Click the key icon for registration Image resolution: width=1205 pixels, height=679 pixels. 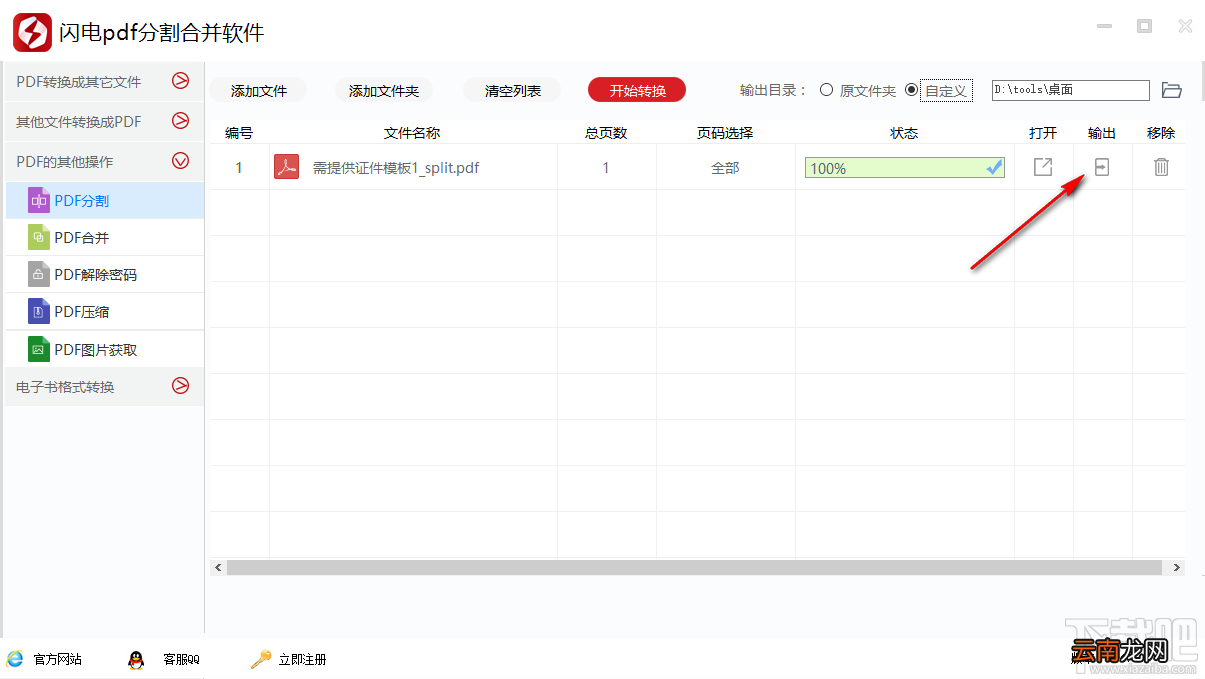coord(261,659)
